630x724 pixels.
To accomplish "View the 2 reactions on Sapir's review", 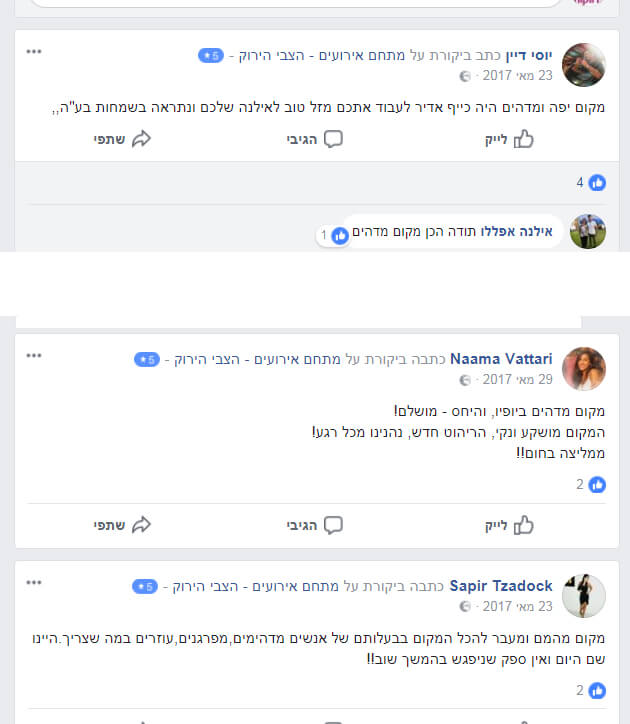I will 591,690.
